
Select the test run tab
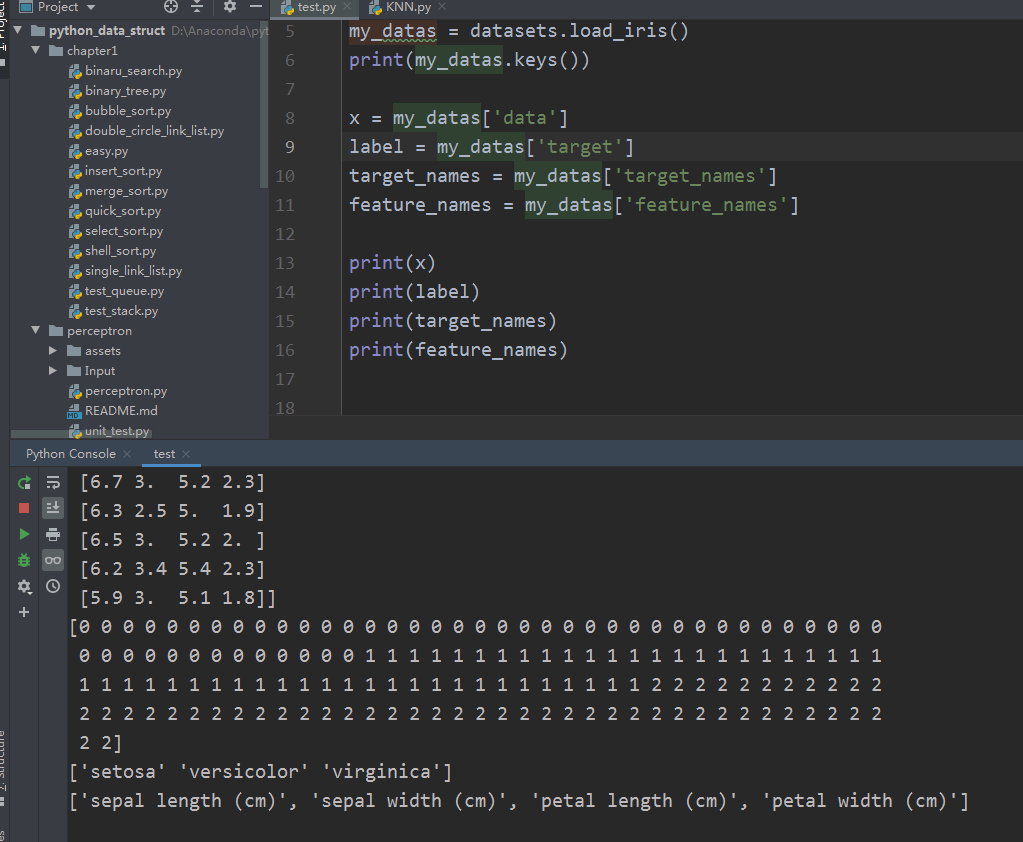(164, 454)
